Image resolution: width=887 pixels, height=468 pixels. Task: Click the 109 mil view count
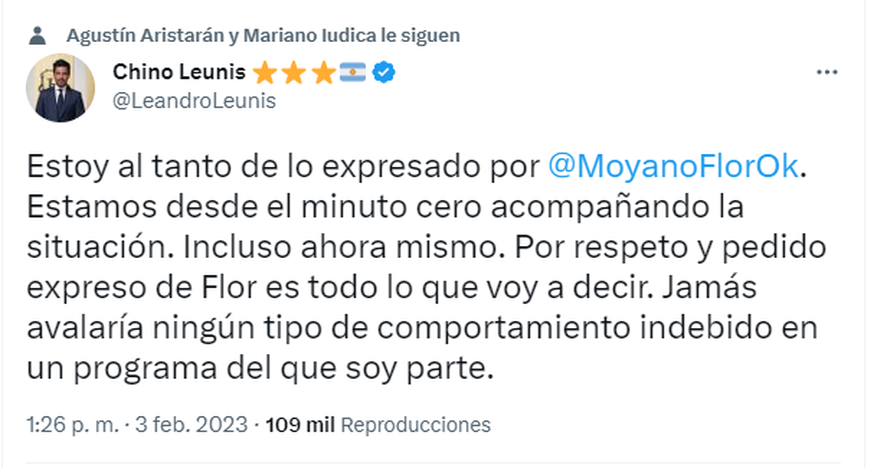(x=299, y=424)
